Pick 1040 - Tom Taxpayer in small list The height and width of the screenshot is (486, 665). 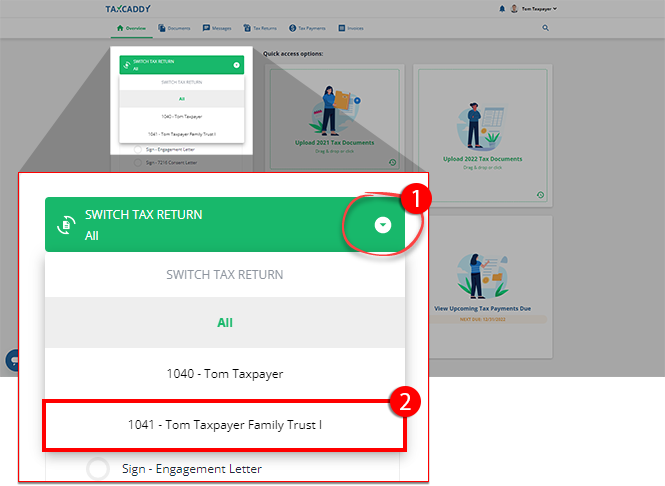pos(182,116)
